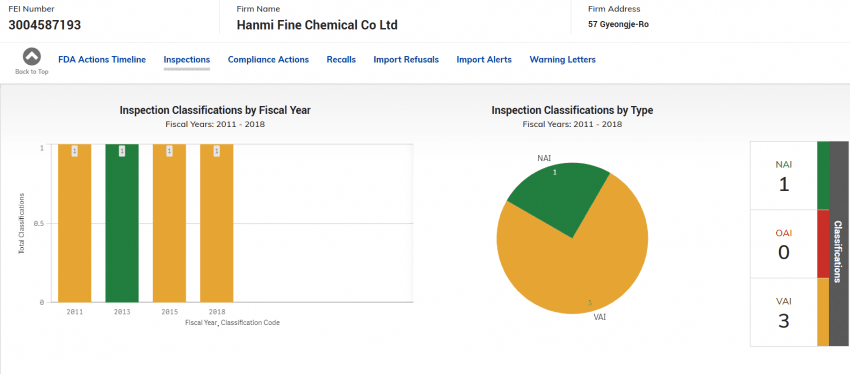View the Import Alerts section
The width and height of the screenshot is (850, 374).
point(484,60)
